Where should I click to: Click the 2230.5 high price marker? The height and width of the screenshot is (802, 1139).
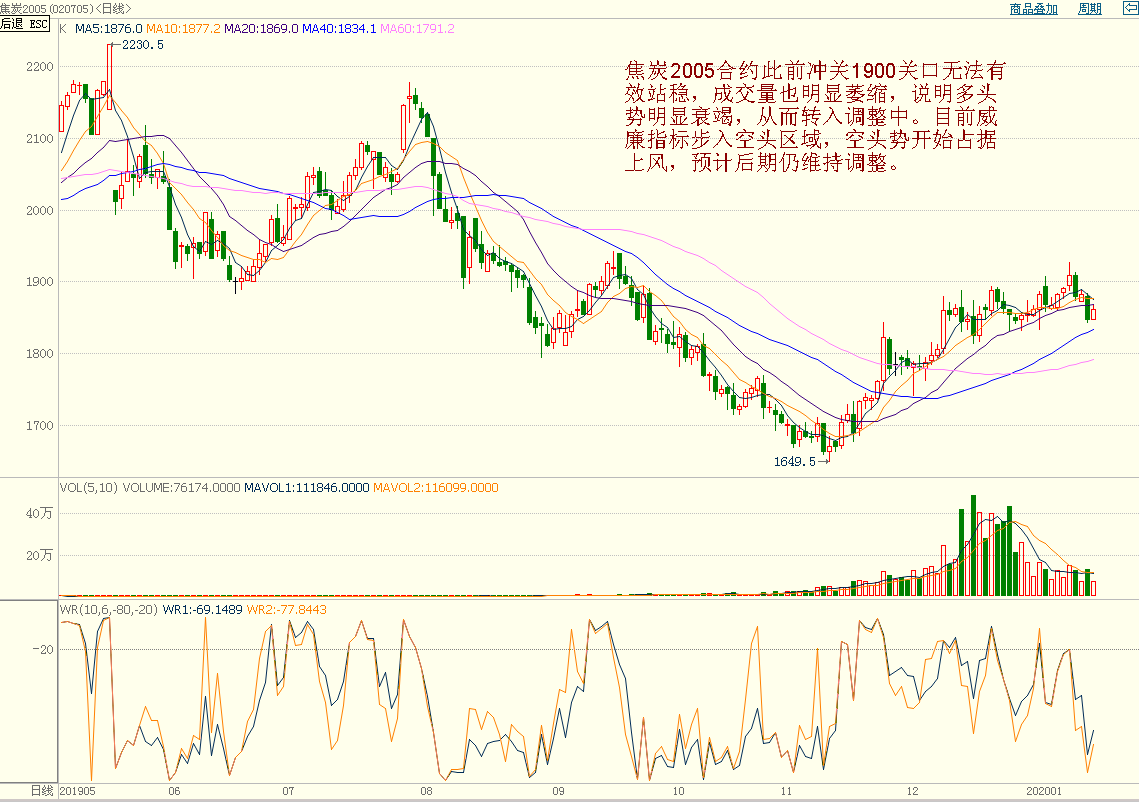(142, 45)
